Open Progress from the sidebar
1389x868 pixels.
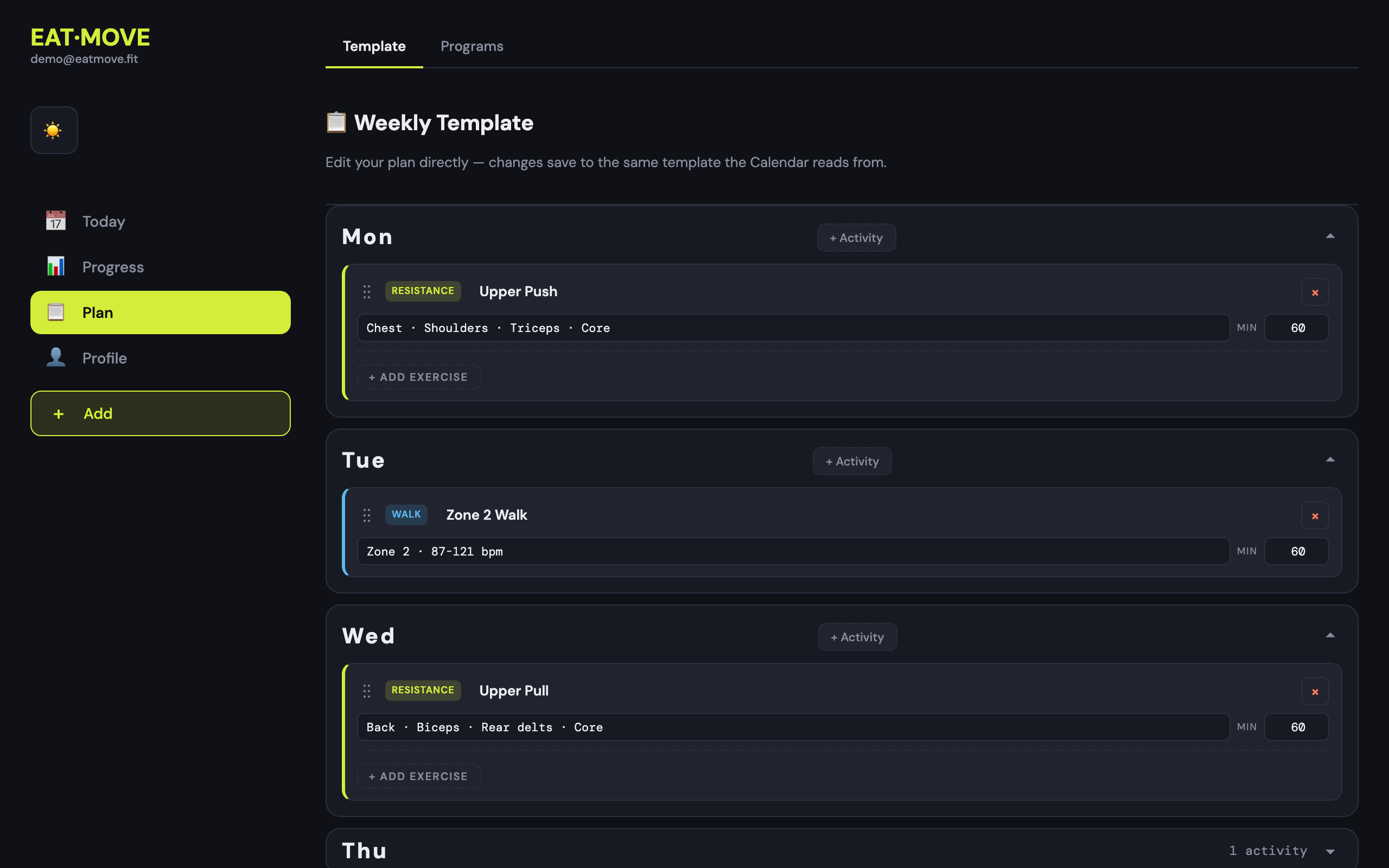click(x=160, y=267)
